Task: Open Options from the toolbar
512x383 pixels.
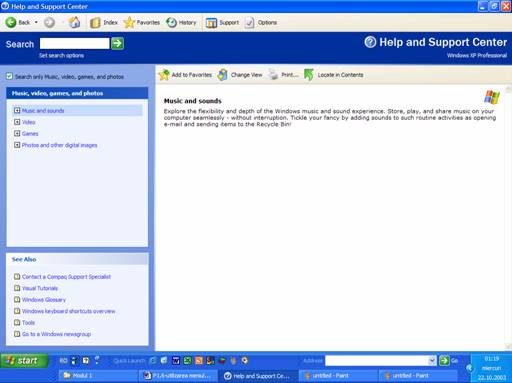Action: pyautogui.click(x=261, y=22)
